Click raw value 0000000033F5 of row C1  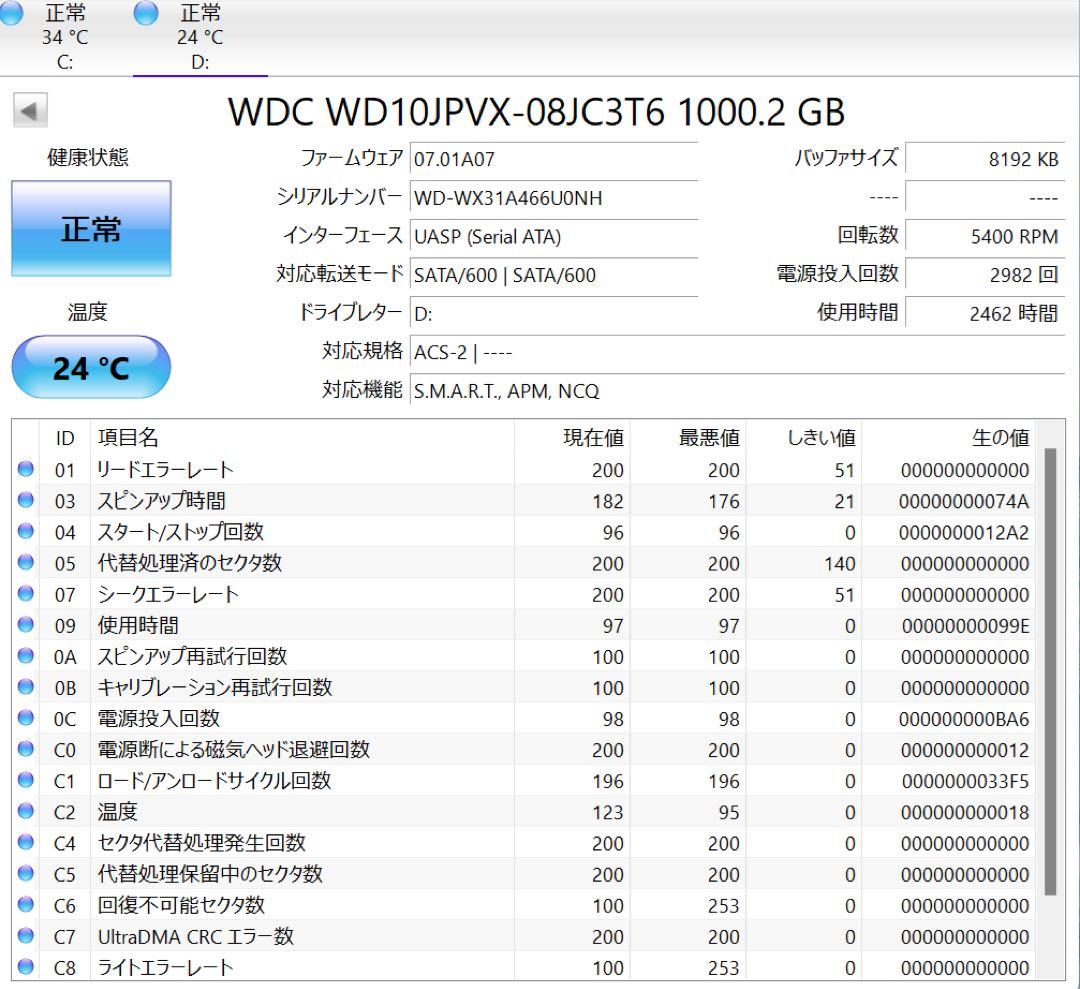click(966, 781)
